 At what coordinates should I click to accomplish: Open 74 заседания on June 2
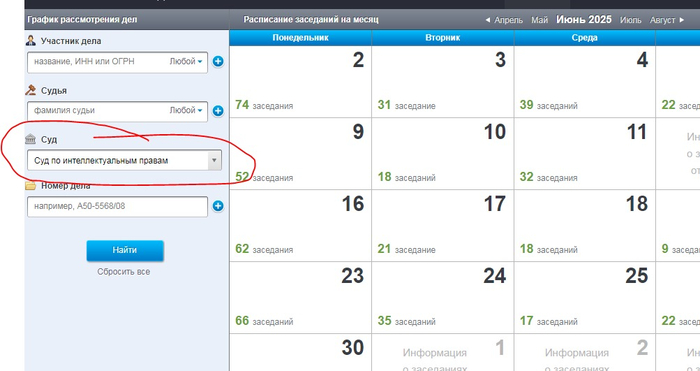point(264,105)
